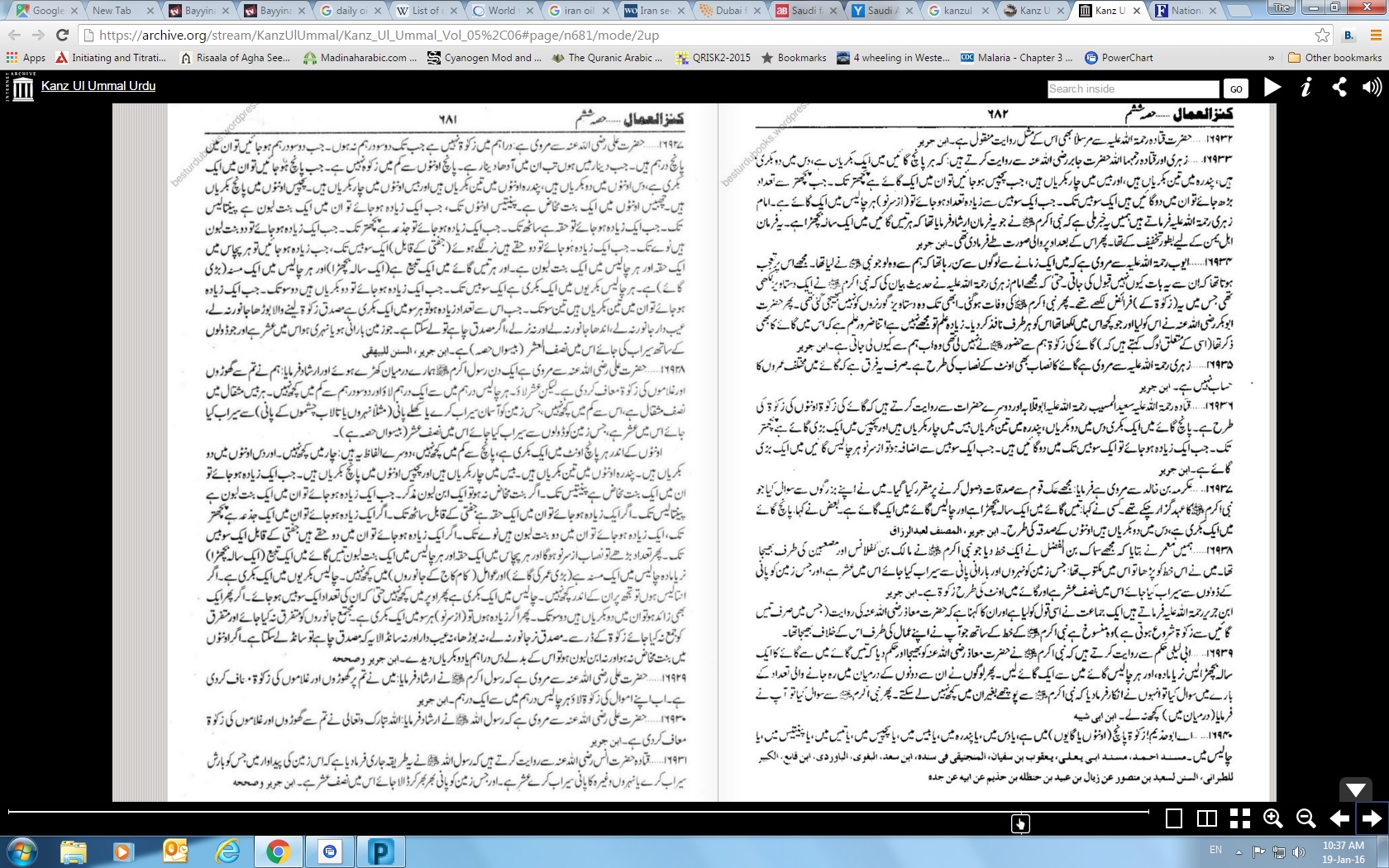Open 'Risaala of Agha See...' bookmark

236,58
